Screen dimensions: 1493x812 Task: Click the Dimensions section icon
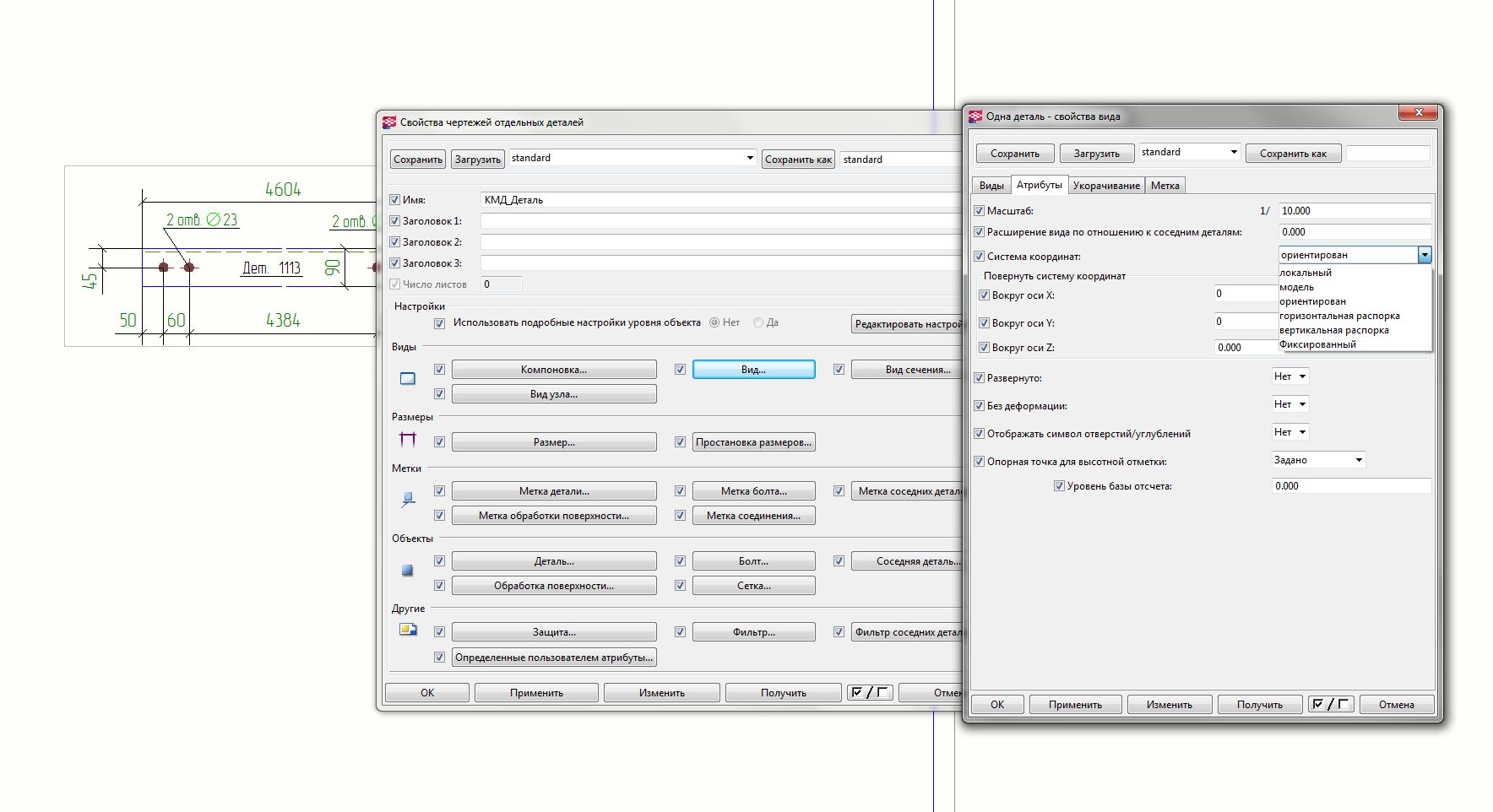coord(408,439)
